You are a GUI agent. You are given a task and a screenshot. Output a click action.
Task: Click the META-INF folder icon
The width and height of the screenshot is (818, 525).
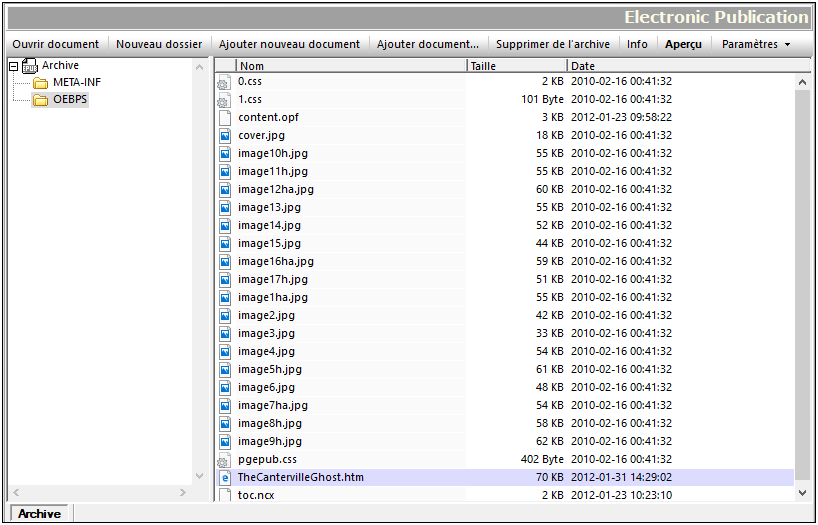point(41,83)
